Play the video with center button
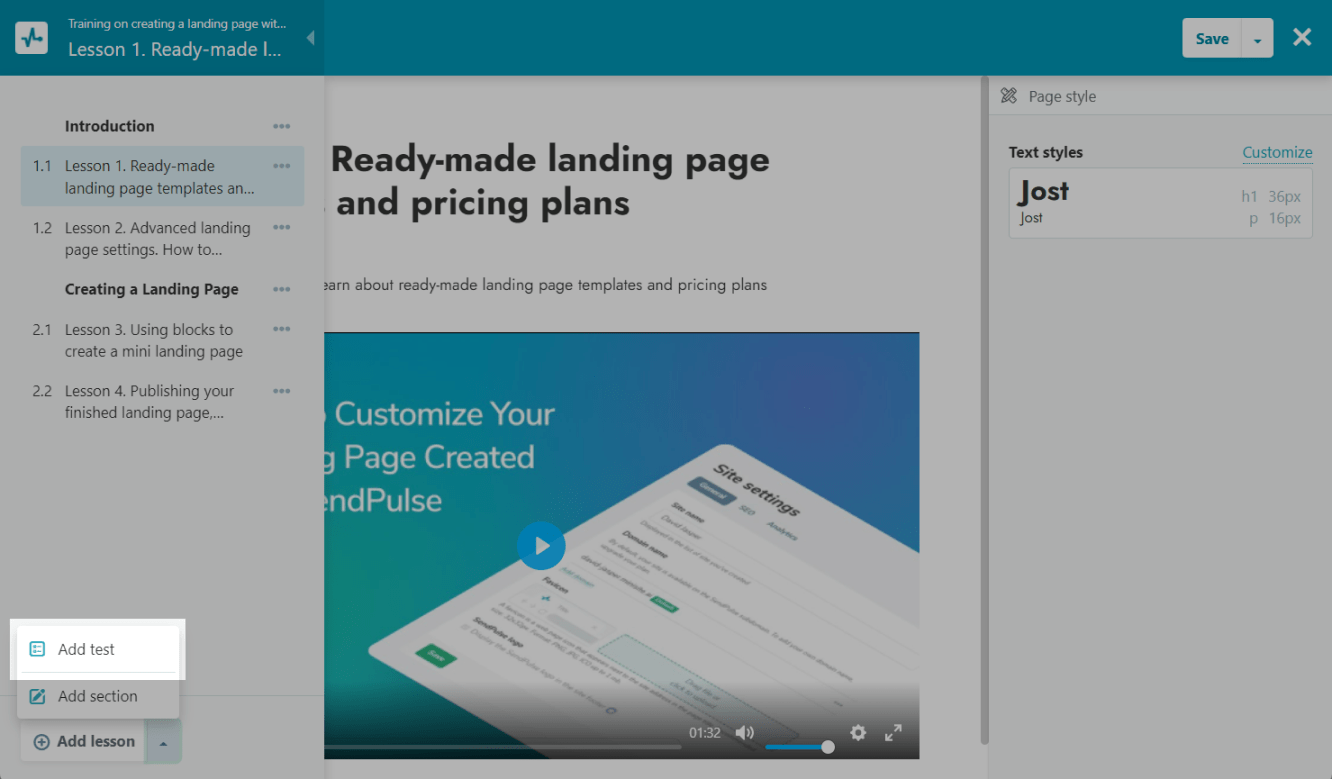Screen dimensions: 1332x779 [541, 546]
